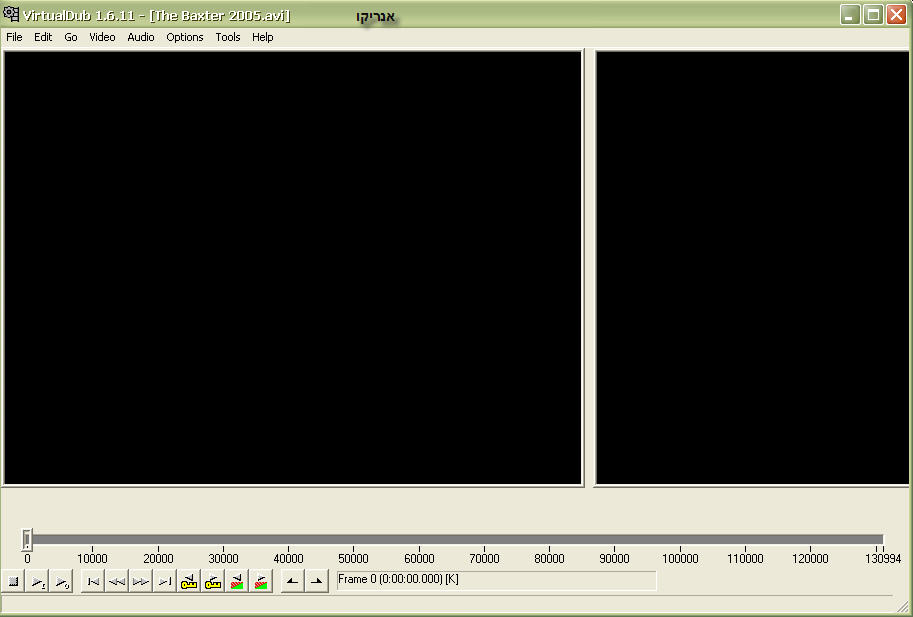Go to the next key frame
913x617 pixels.
click(x=213, y=581)
